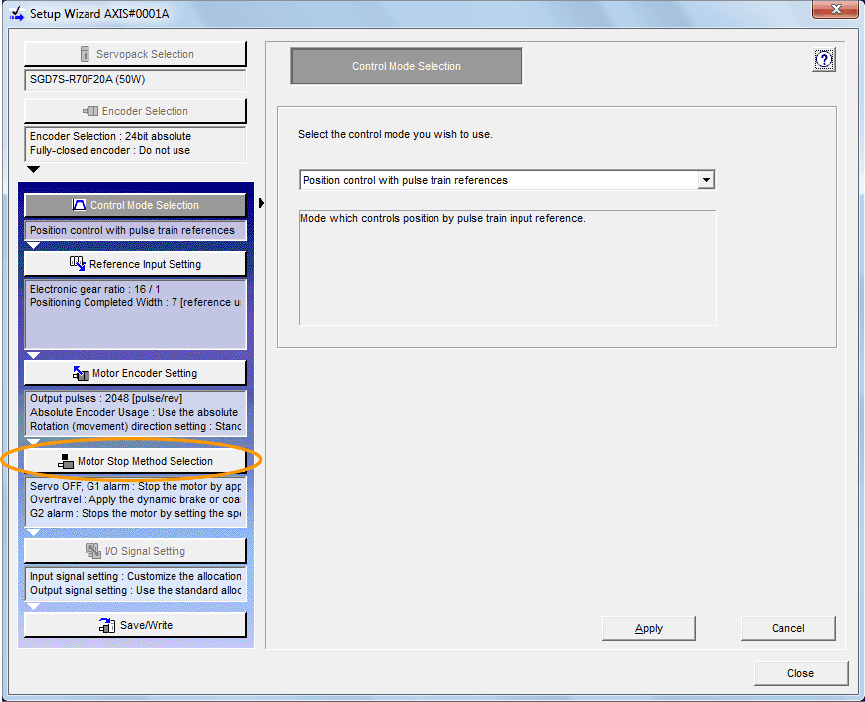The image size is (865, 702).
Task: Expand the control mode dropdown arrow
Action: pyautogui.click(x=706, y=180)
